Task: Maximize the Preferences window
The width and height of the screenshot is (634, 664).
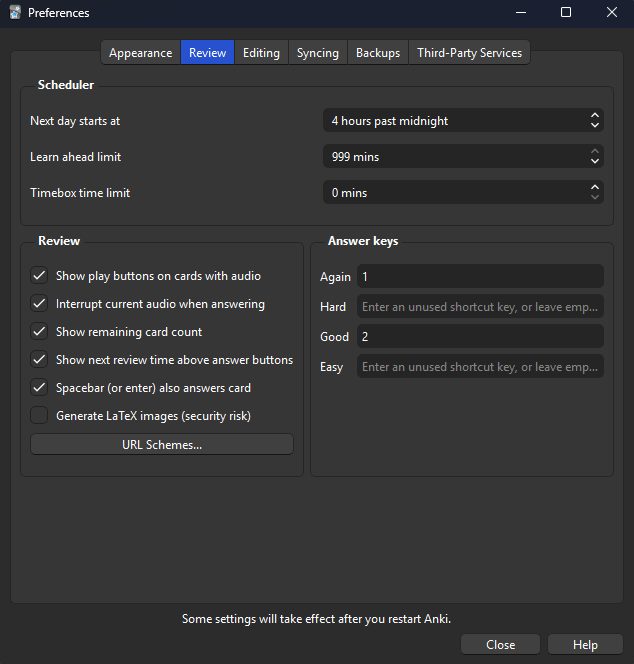Action: (566, 13)
